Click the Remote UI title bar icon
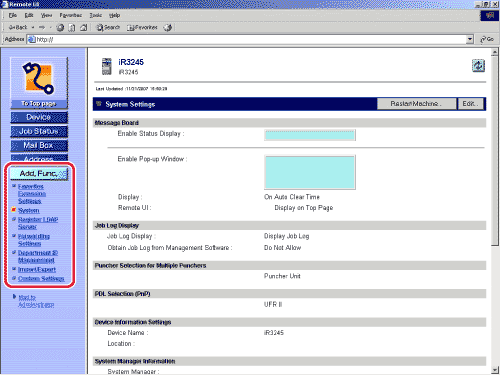This screenshot has height=375, width=500. (x=5, y=4)
